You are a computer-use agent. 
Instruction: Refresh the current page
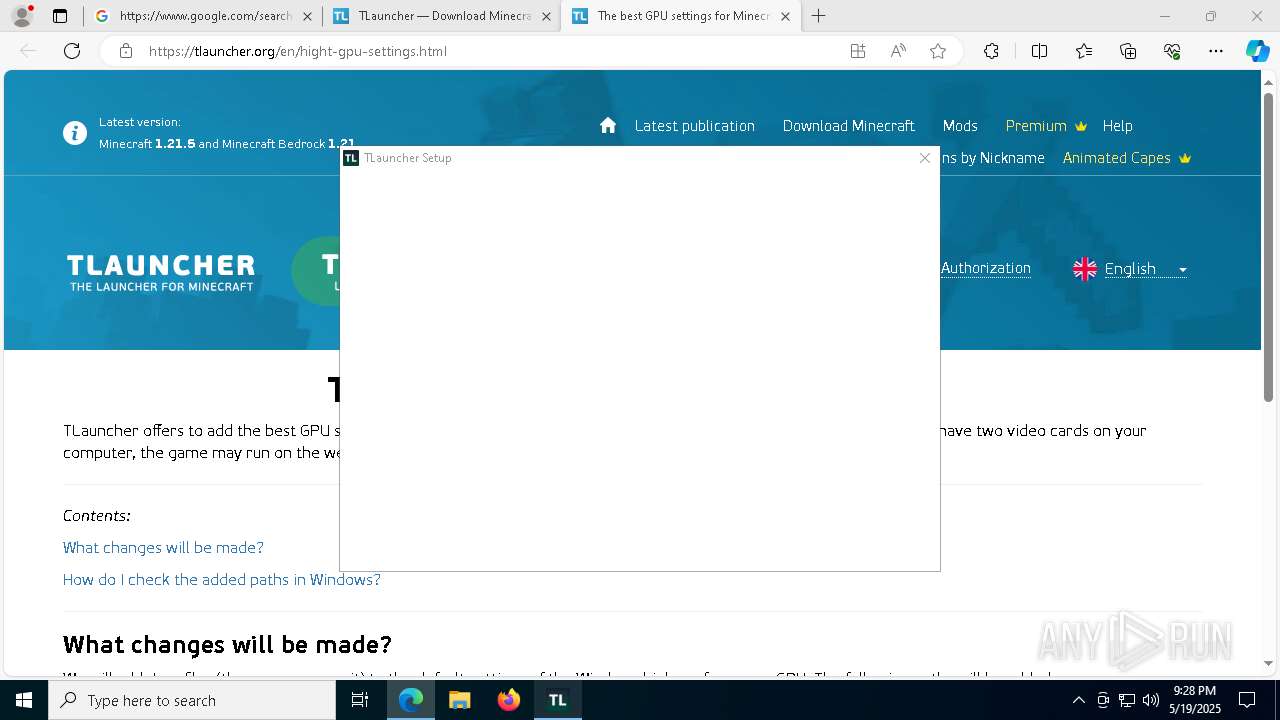pyautogui.click(x=72, y=51)
